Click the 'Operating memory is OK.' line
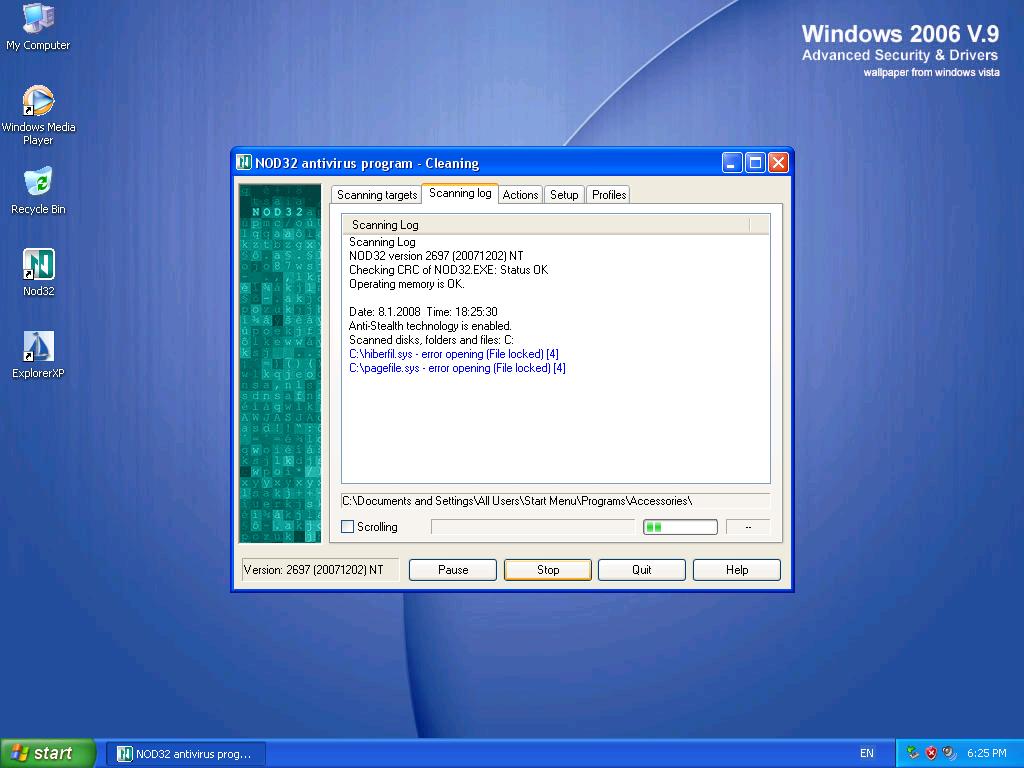1024x768 pixels. click(x=407, y=284)
